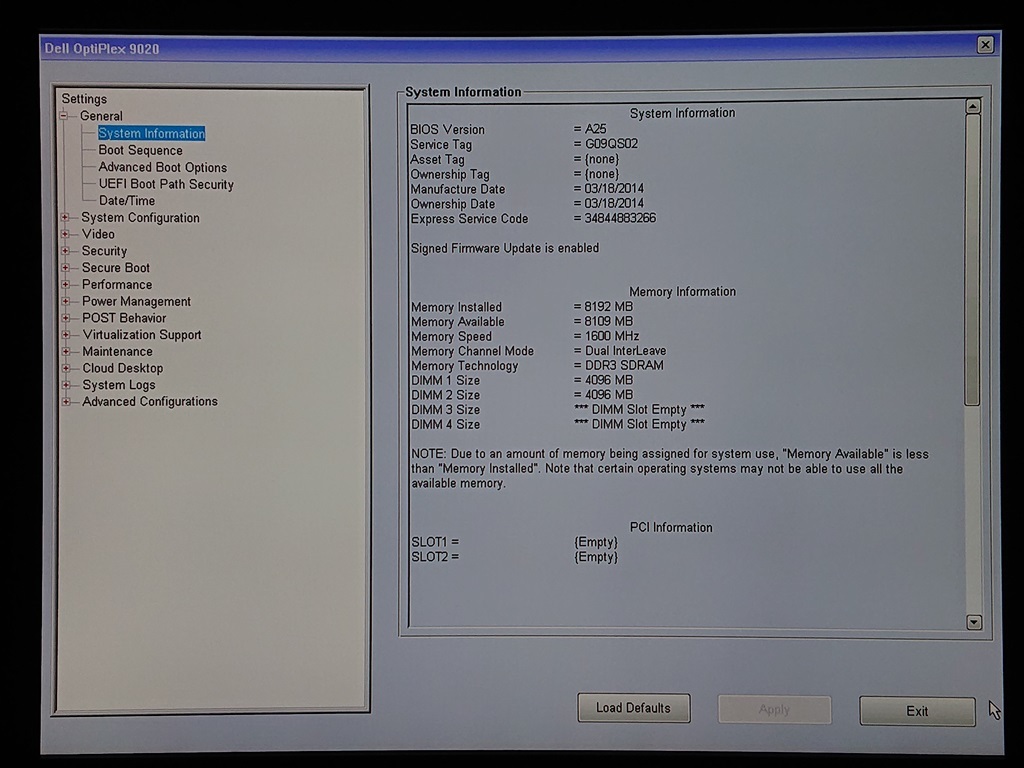The image size is (1024, 768).
Task: Open the System Logs category
Action: pos(119,384)
